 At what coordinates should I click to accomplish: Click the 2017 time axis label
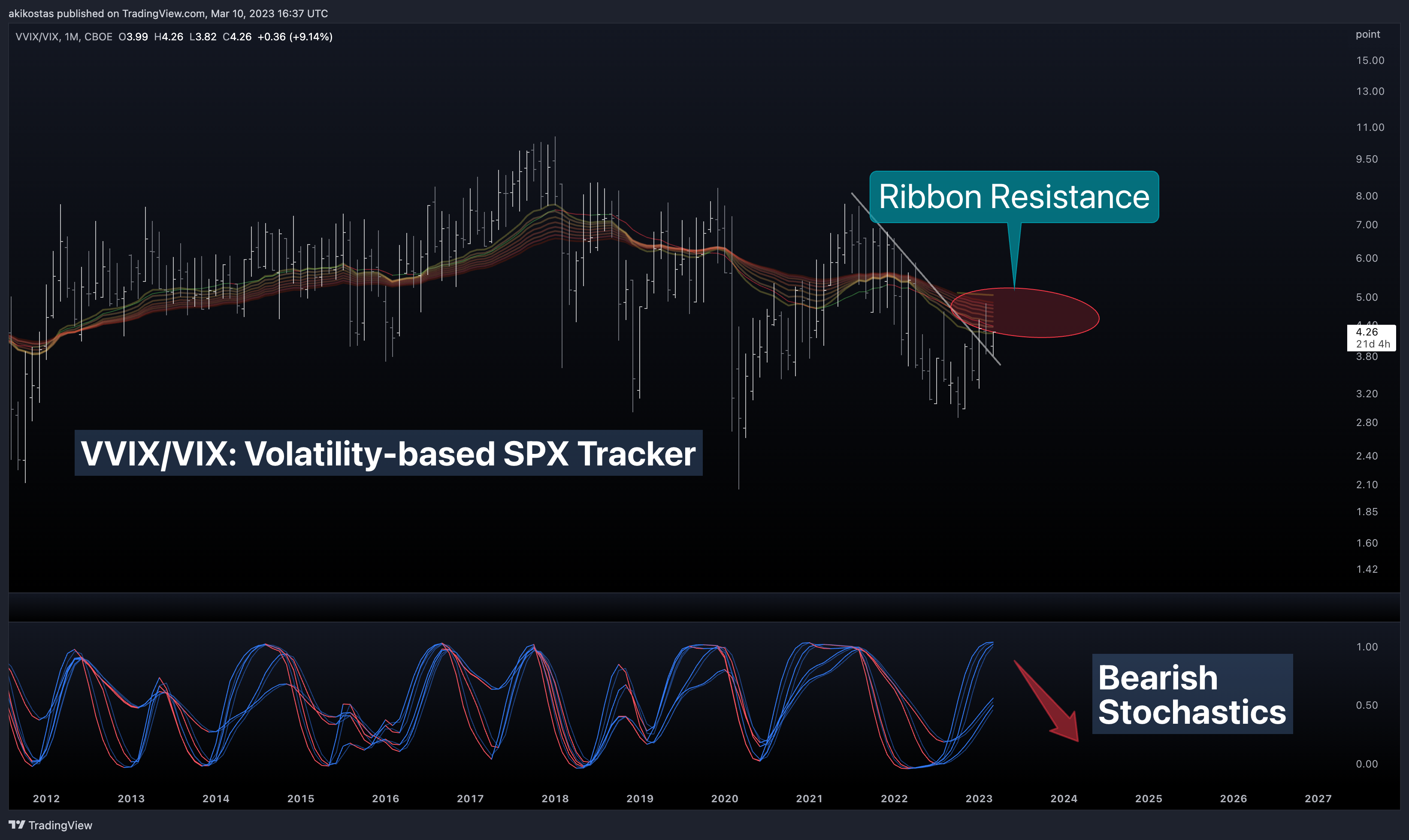pyautogui.click(x=470, y=799)
